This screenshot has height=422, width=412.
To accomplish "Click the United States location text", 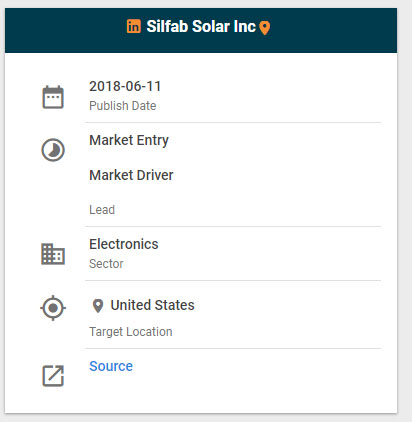I will 153,305.
